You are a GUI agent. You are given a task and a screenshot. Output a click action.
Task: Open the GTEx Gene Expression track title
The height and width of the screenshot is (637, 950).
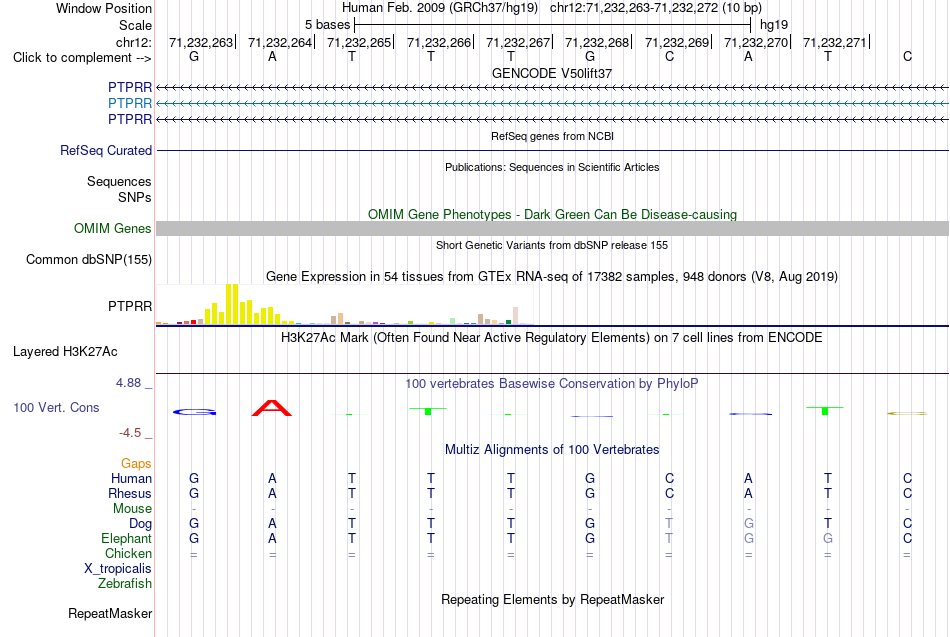pos(552,277)
